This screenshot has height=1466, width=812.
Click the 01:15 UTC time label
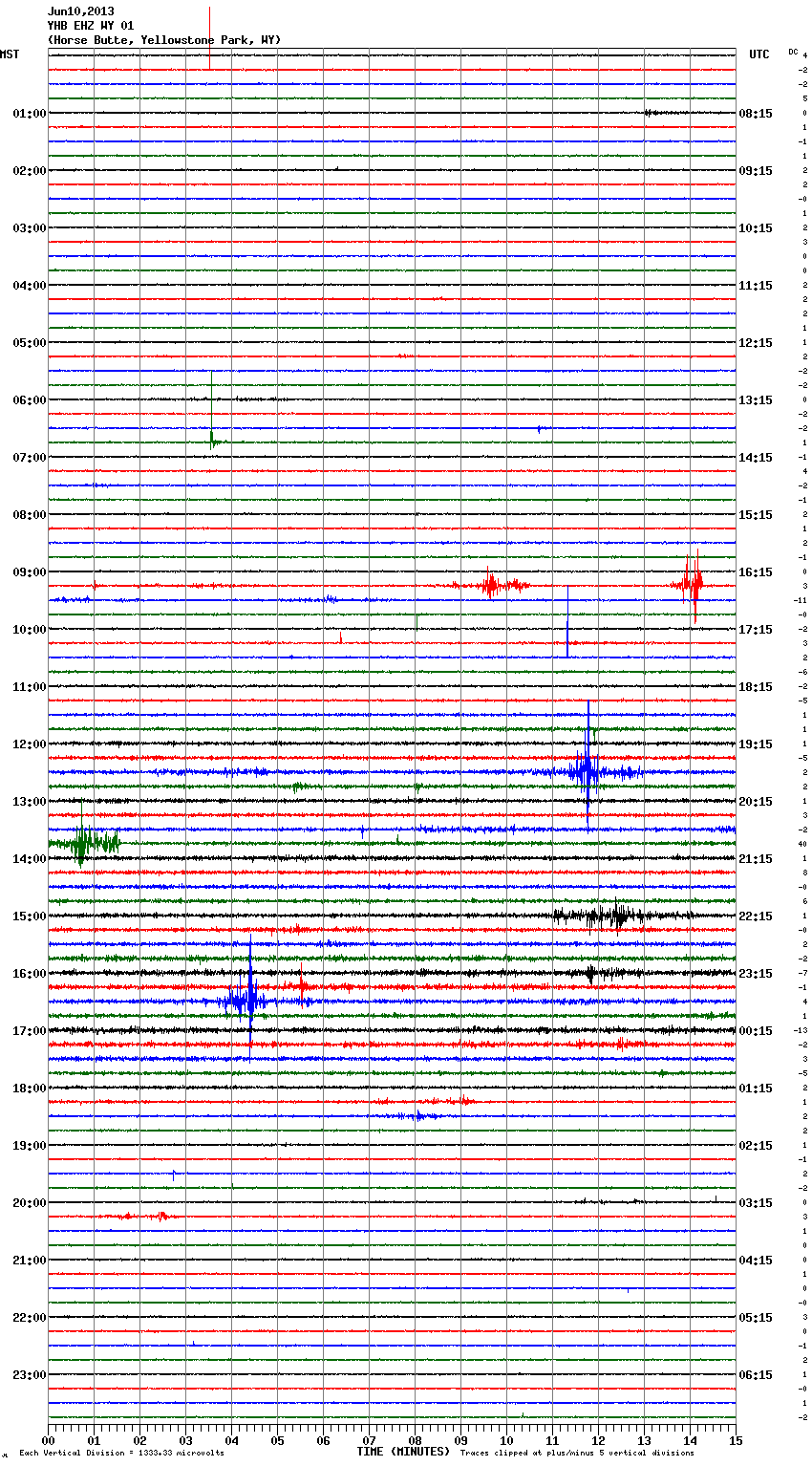[756, 1089]
